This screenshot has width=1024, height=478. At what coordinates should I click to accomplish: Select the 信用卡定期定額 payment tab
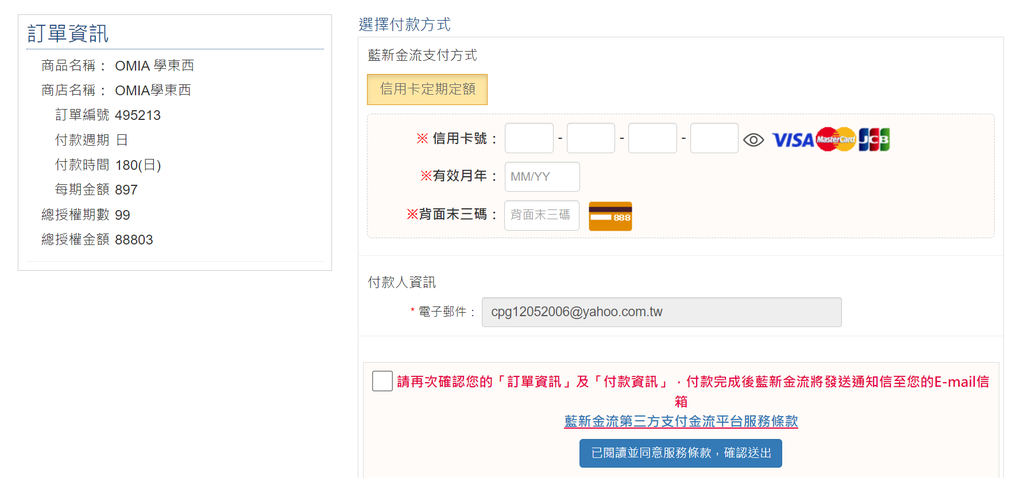point(428,89)
